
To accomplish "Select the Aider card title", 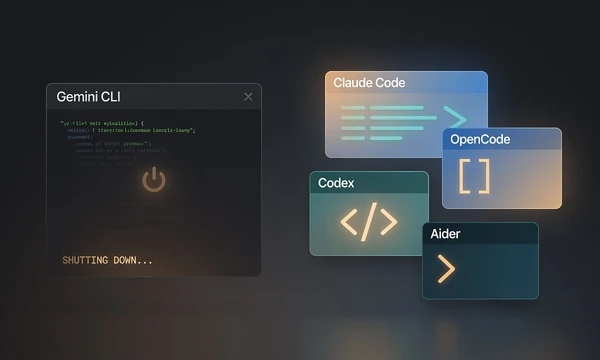I will point(445,234).
